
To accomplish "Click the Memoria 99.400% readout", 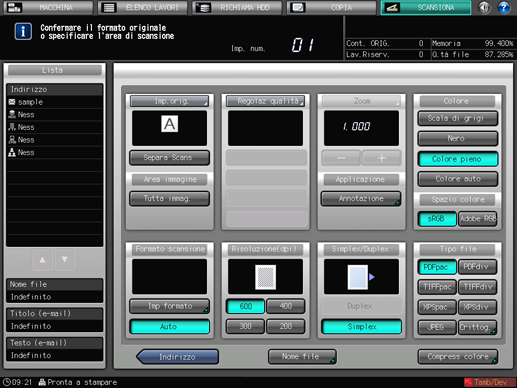I will click(x=472, y=43).
